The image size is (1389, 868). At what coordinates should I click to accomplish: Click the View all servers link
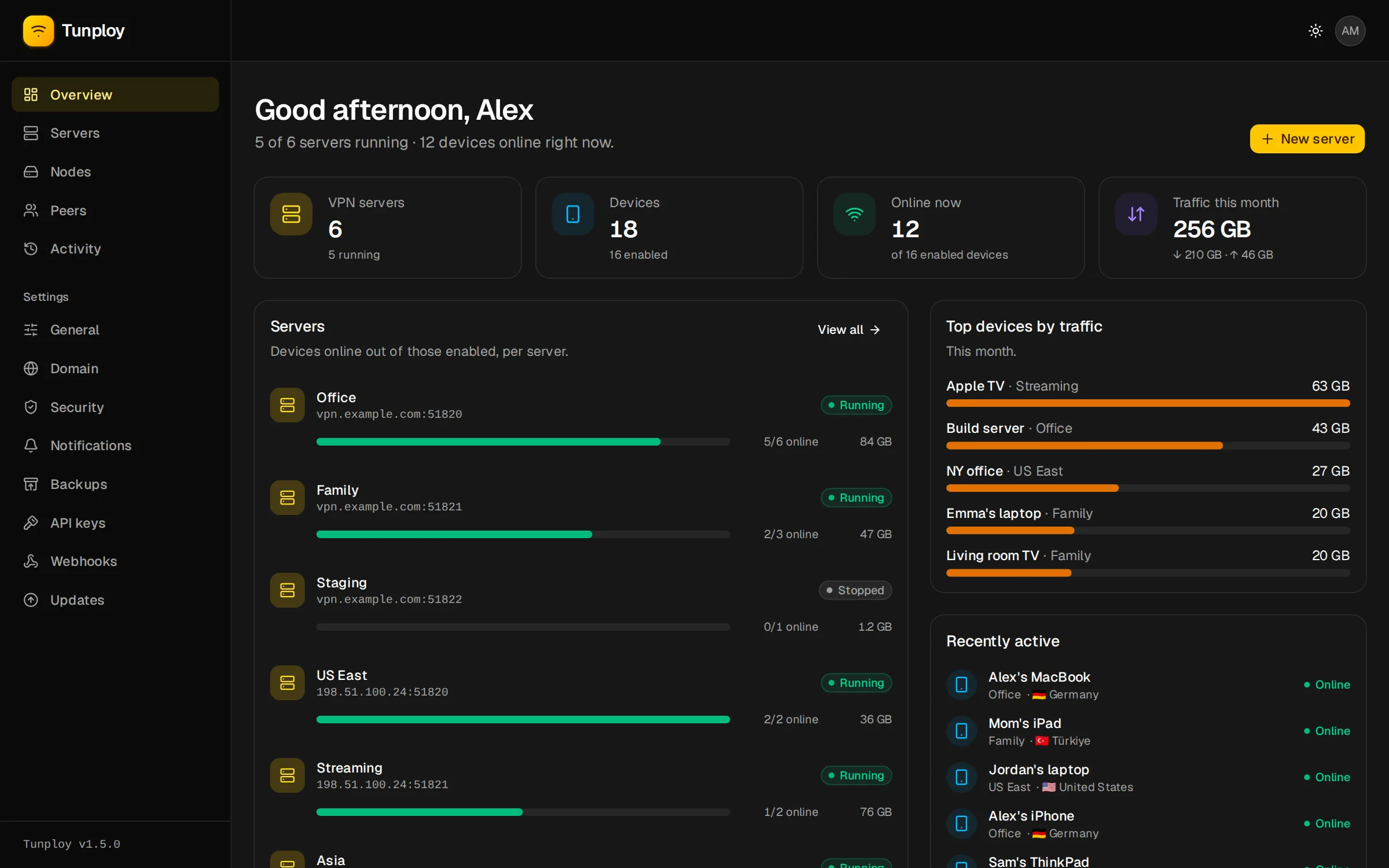848,330
